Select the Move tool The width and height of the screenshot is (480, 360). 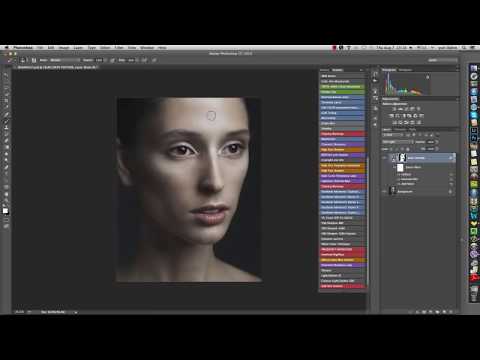6,75
